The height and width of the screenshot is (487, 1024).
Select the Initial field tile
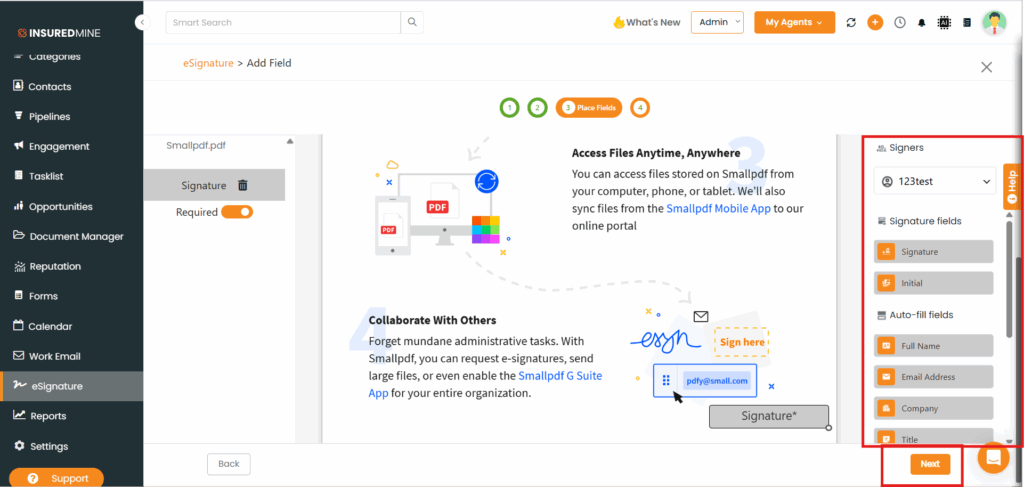tap(933, 283)
